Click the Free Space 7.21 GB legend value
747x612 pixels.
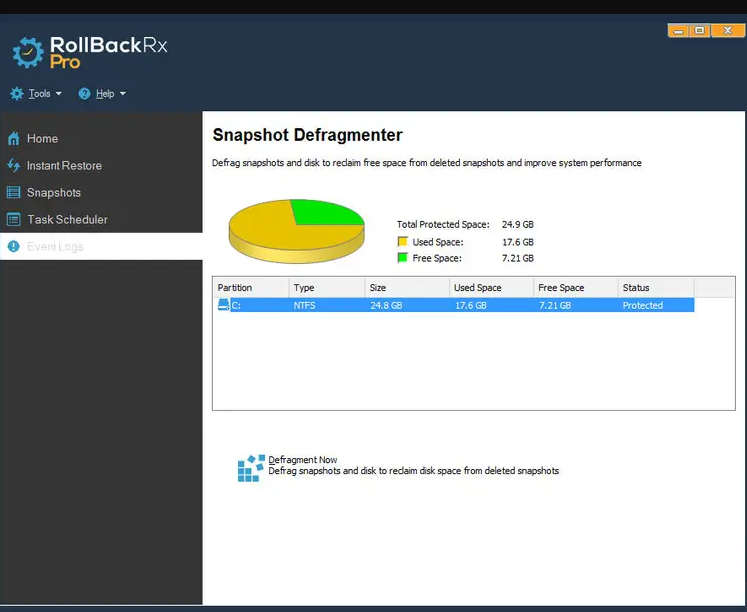pyautogui.click(x=518, y=258)
